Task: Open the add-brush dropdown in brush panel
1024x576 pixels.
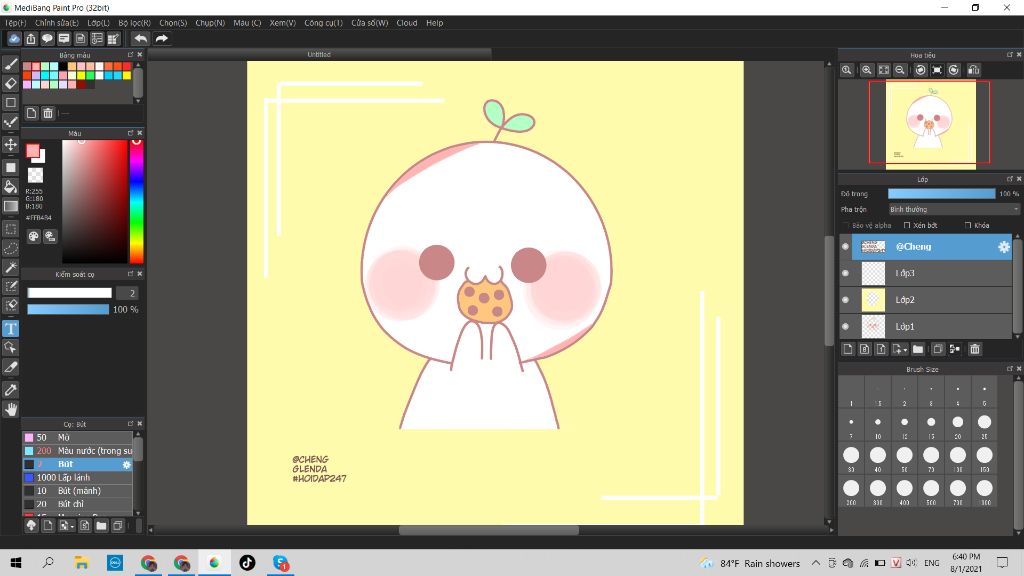Action: click(67, 526)
